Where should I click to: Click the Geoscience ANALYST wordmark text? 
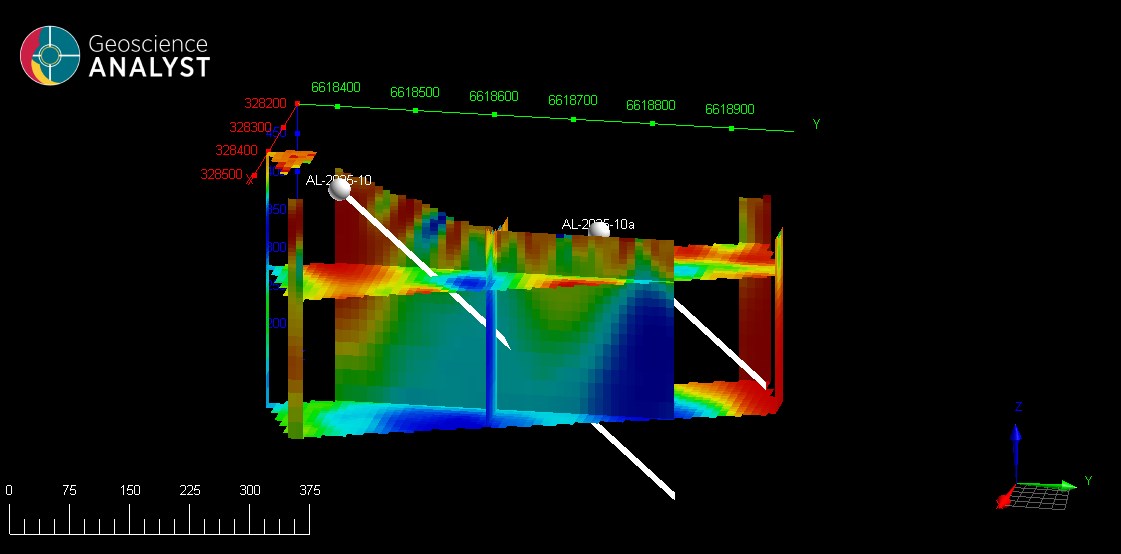point(149,56)
